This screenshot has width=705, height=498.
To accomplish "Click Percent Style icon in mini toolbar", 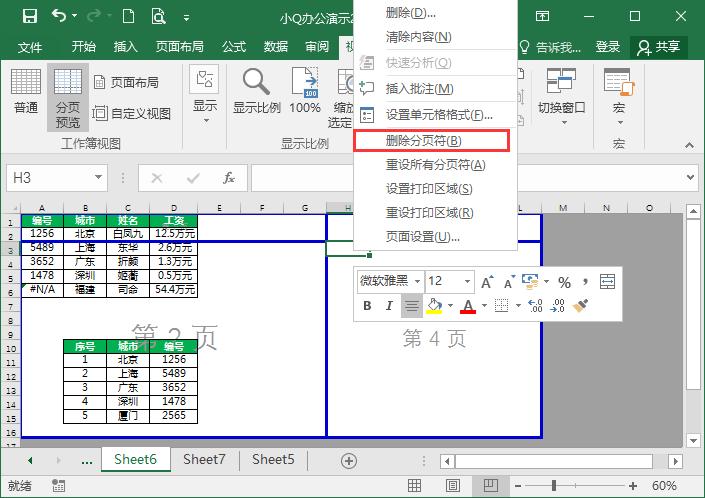I will 564,282.
